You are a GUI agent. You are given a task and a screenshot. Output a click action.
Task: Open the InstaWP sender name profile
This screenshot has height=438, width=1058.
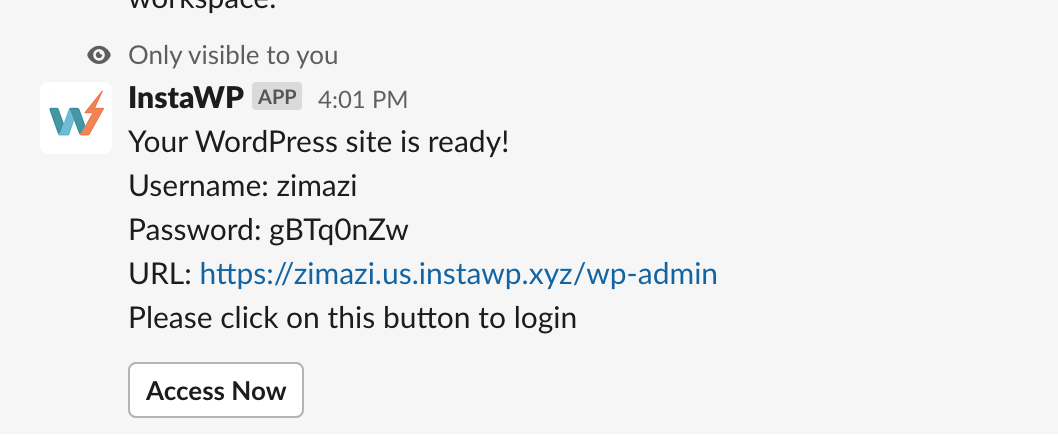point(186,98)
